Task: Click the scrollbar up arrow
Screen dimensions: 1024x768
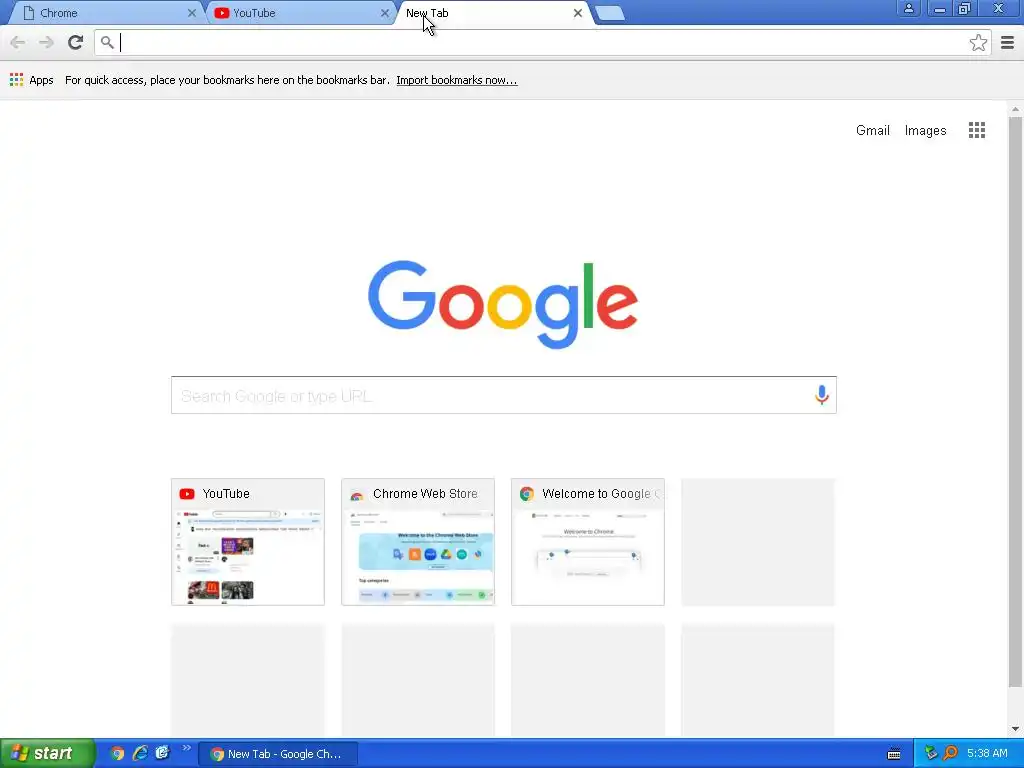Action: click(1015, 108)
